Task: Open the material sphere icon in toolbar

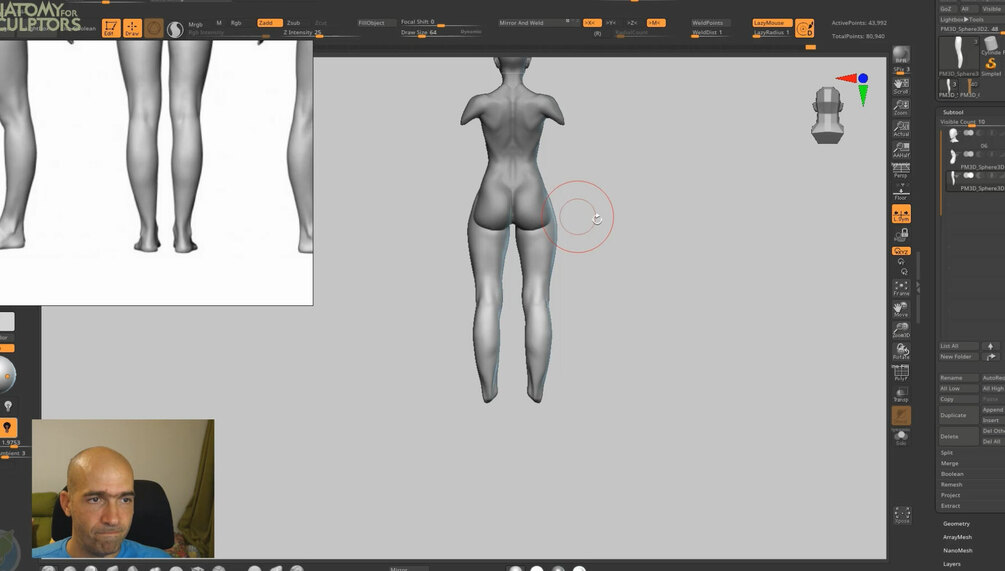Action: point(174,29)
